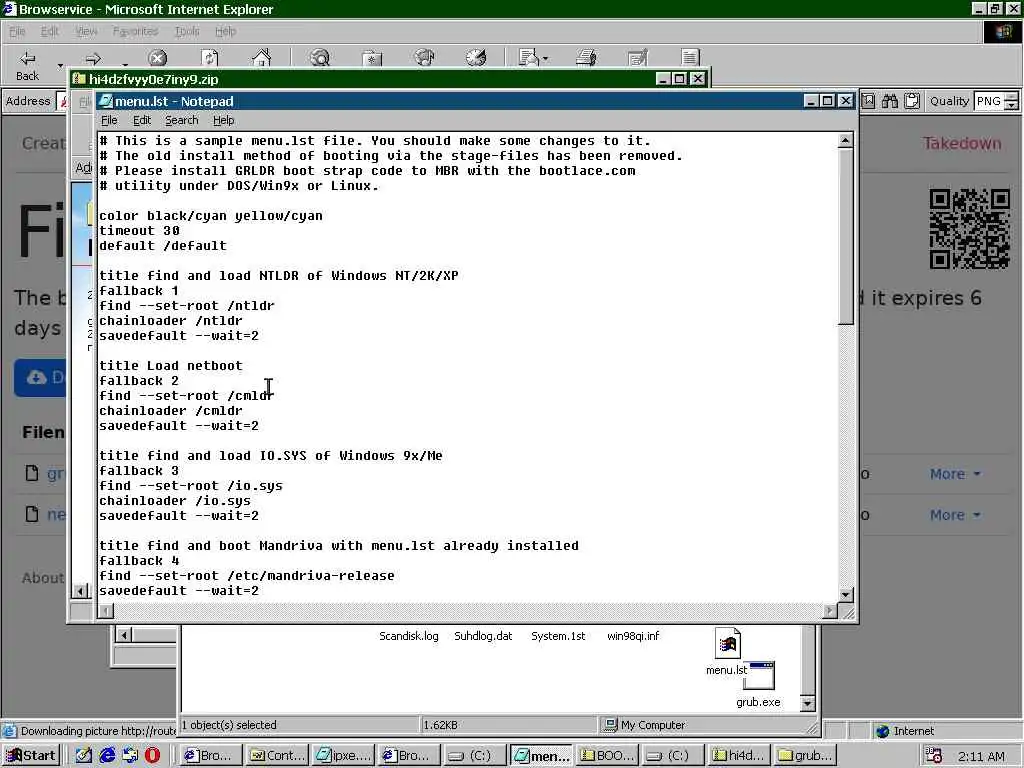Switch to the Cont... taskbar window

point(278,755)
